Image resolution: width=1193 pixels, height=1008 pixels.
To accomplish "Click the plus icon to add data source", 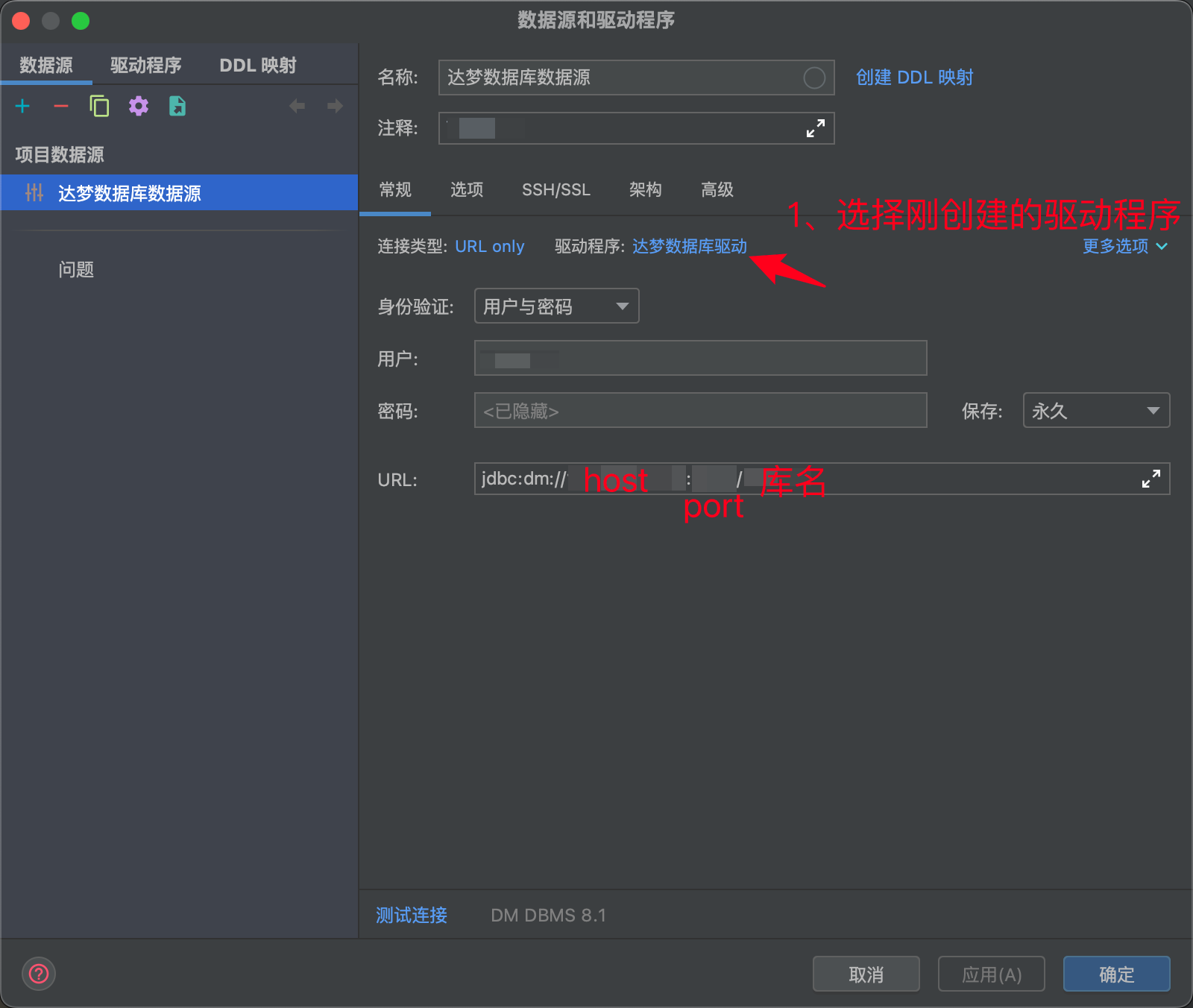I will (22, 107).
